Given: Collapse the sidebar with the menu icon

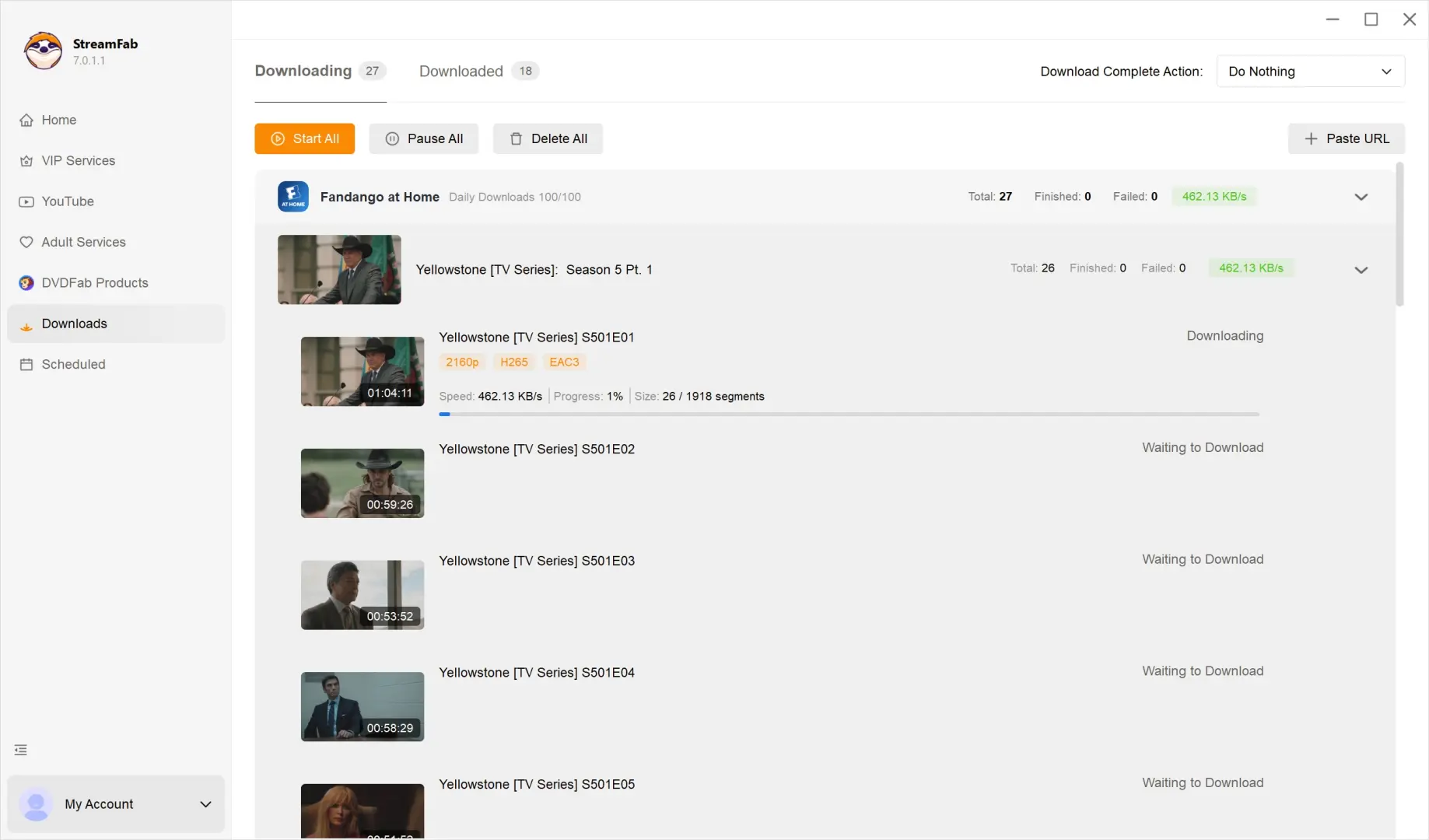Looking at the screenshot, I should [21, 750].
